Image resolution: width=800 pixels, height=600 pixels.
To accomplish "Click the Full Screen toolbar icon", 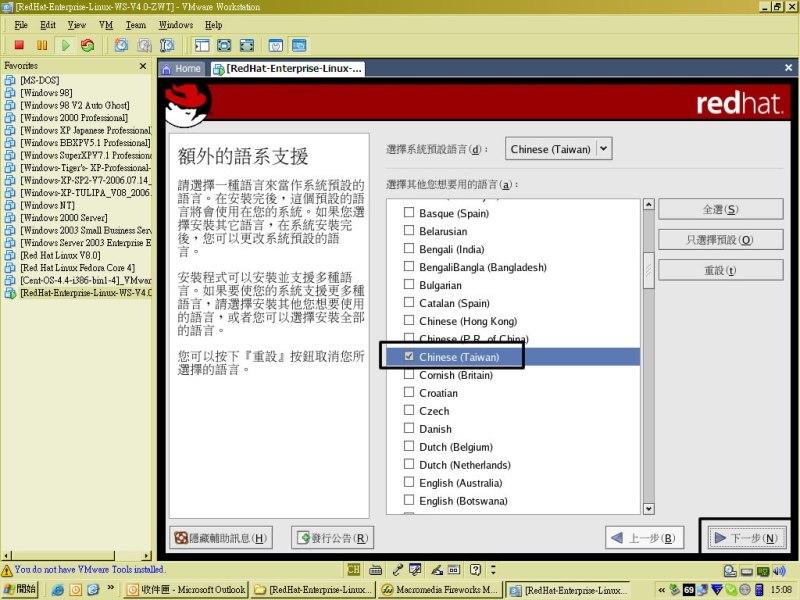I will pyautogui.click(x=224, y=45).
